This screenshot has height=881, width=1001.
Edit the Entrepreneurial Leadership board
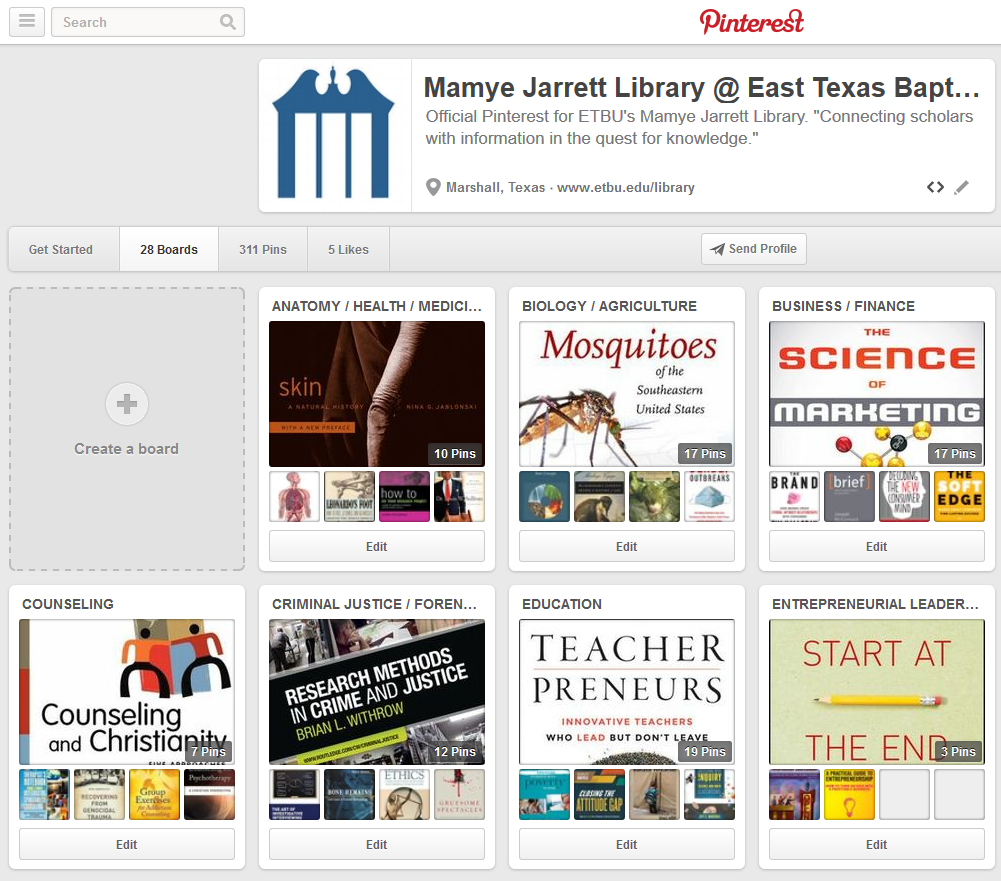point(877,845)
